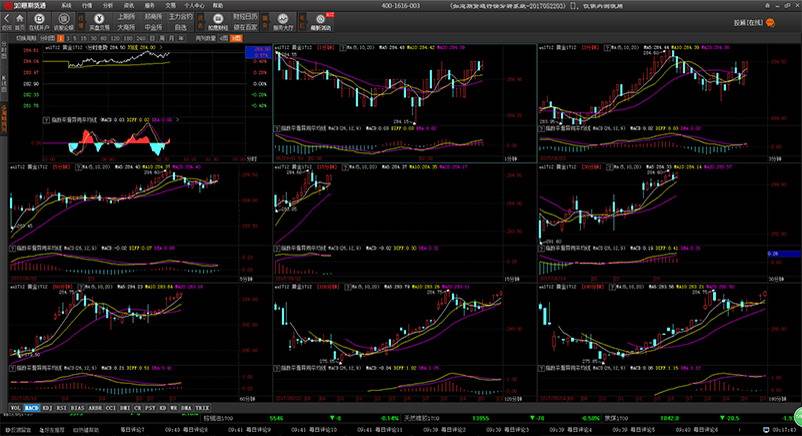Viewport: 802px width, 436px height.
Task: Open the 实盘交易 yen icon
Action: [100, 19]
